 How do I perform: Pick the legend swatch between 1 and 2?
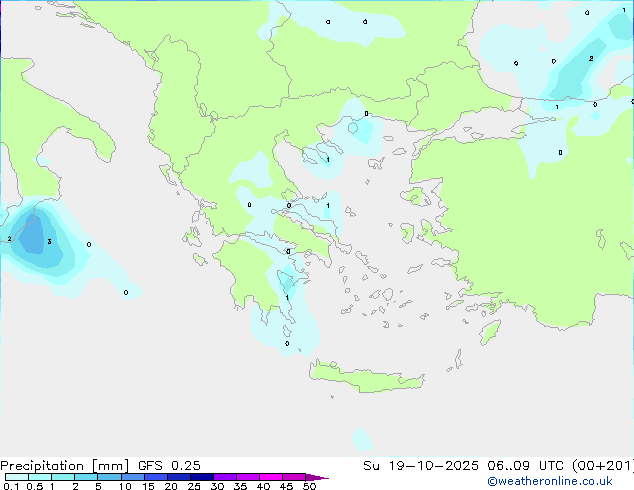63,477
